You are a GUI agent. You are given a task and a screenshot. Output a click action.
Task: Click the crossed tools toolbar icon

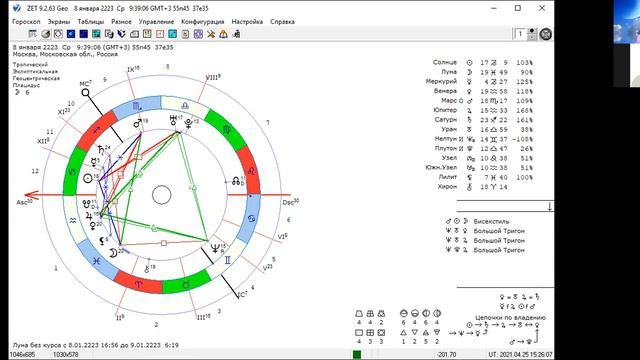point(211,34)
